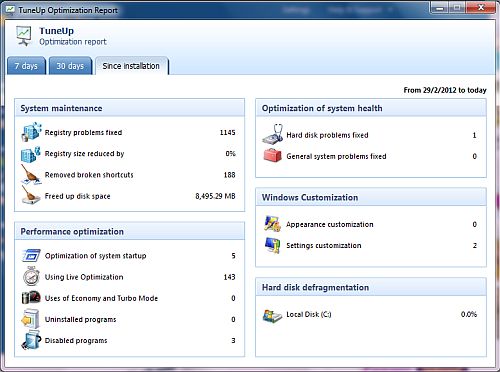Click the Hard disk problems fixed stethoscope icon
500x372 pixels.
point(273,134)
